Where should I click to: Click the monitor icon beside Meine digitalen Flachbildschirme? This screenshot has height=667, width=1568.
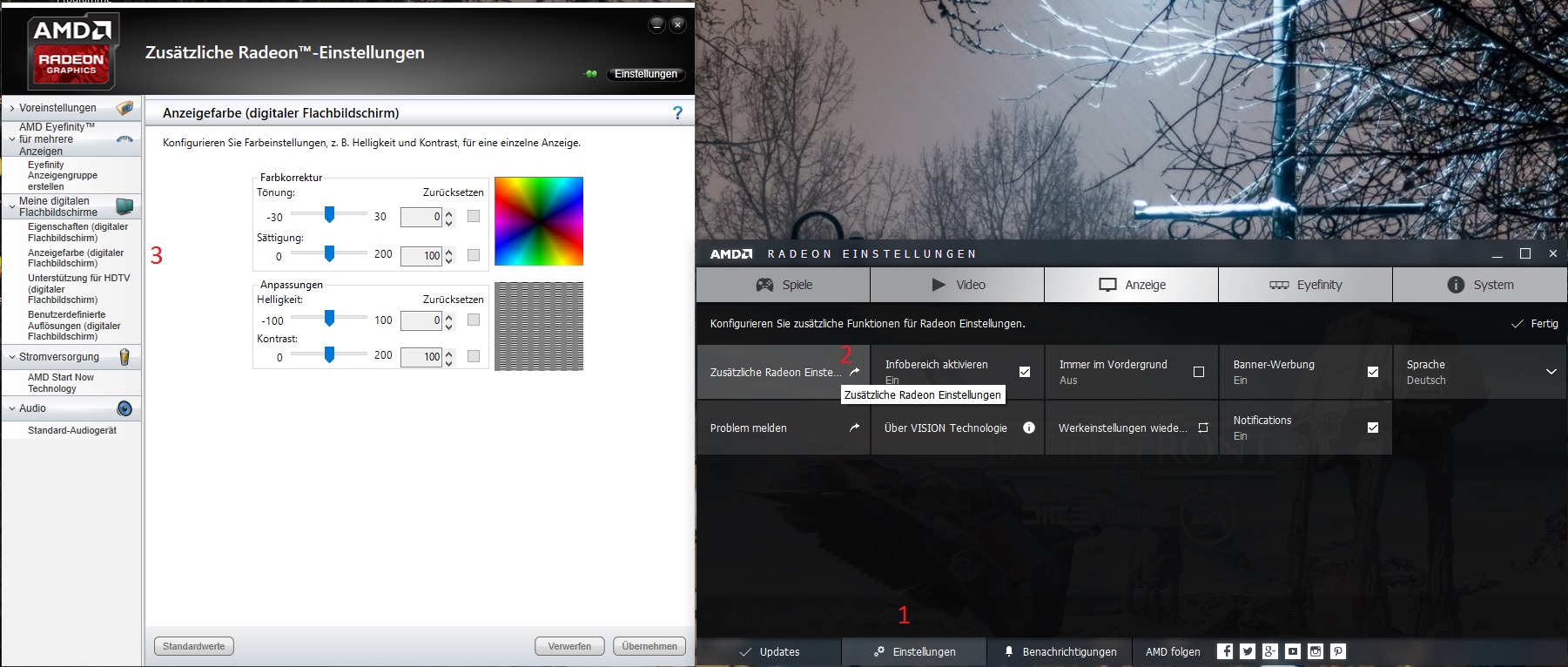coord(124,206)
